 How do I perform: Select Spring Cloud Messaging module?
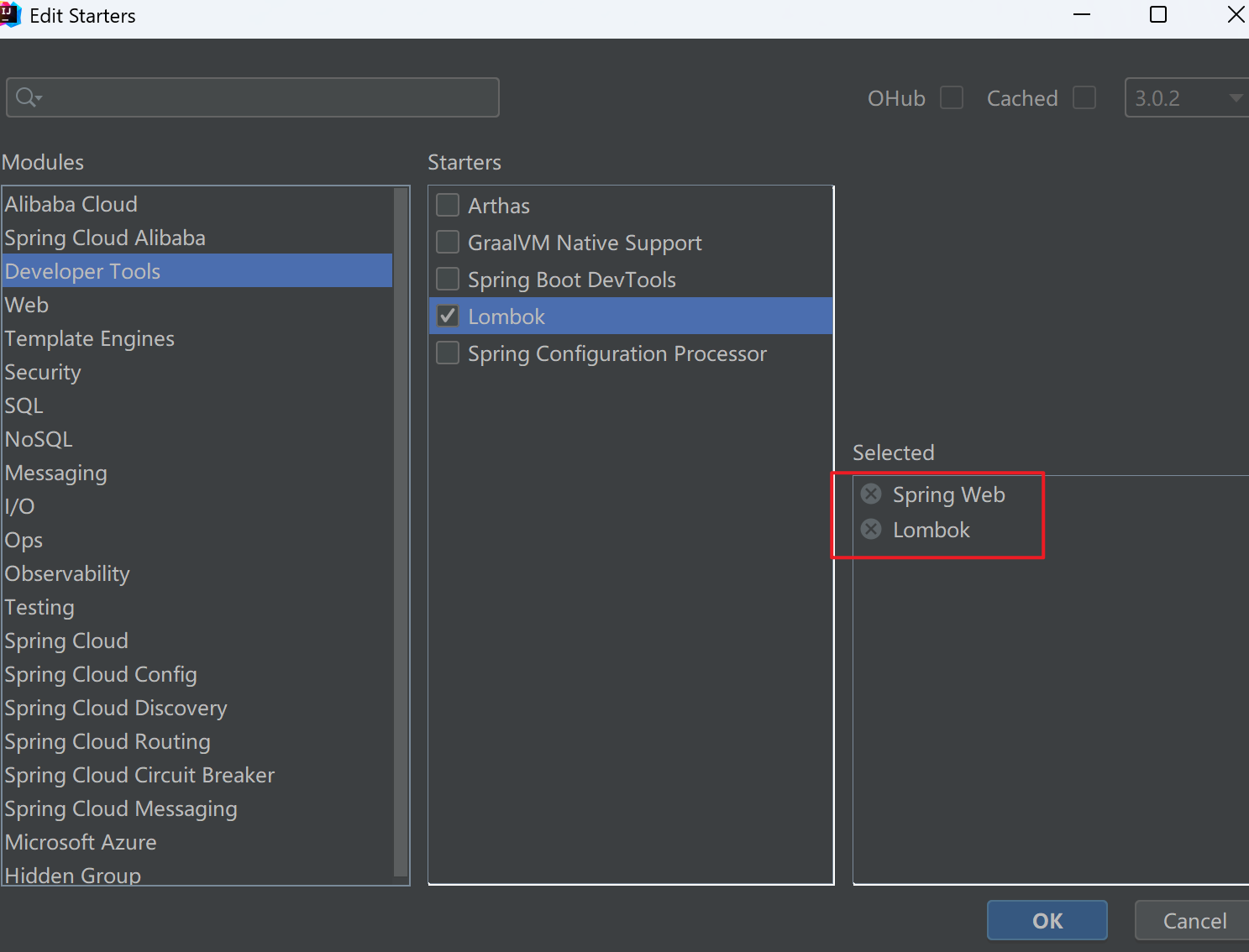click(x=198, y=808)
